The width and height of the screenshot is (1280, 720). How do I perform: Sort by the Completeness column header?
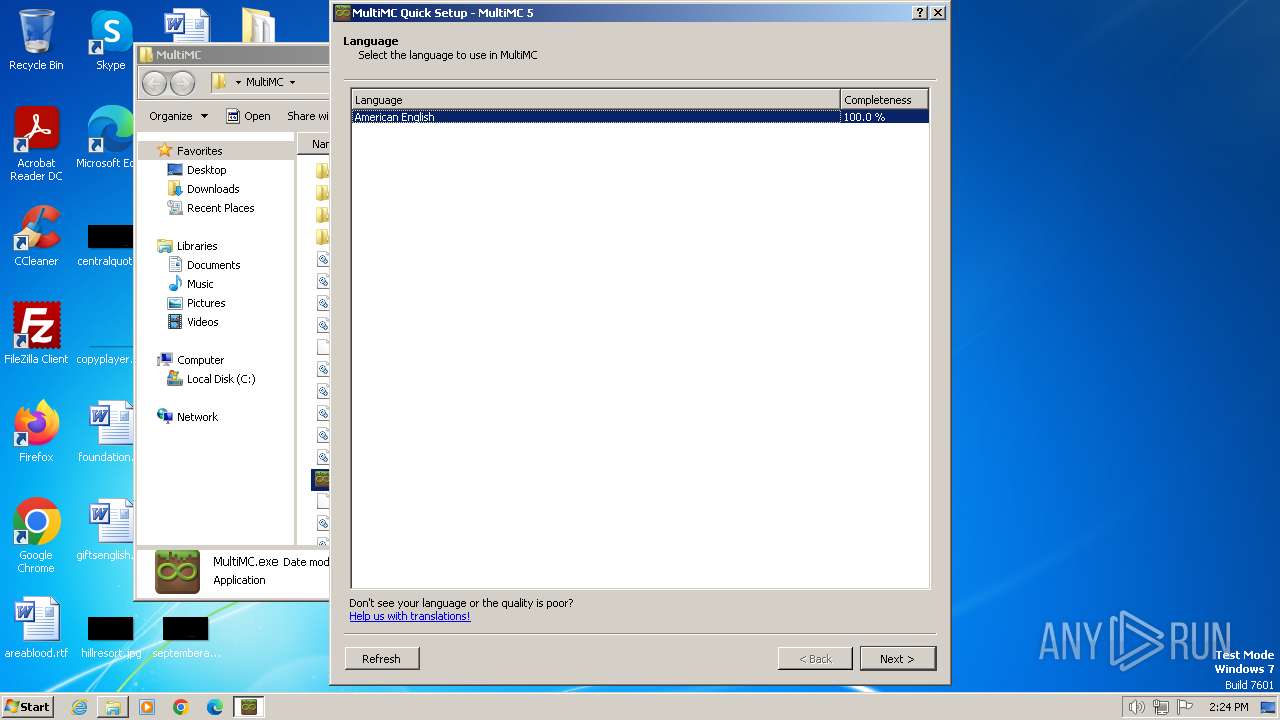pyautogui.click(x=884, y=100)
